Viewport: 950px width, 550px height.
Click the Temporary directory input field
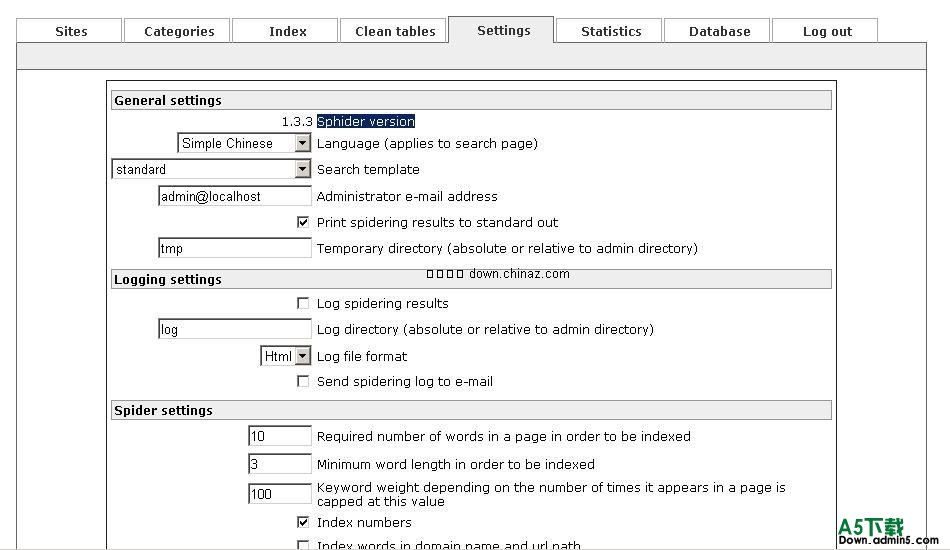(235, 249)
